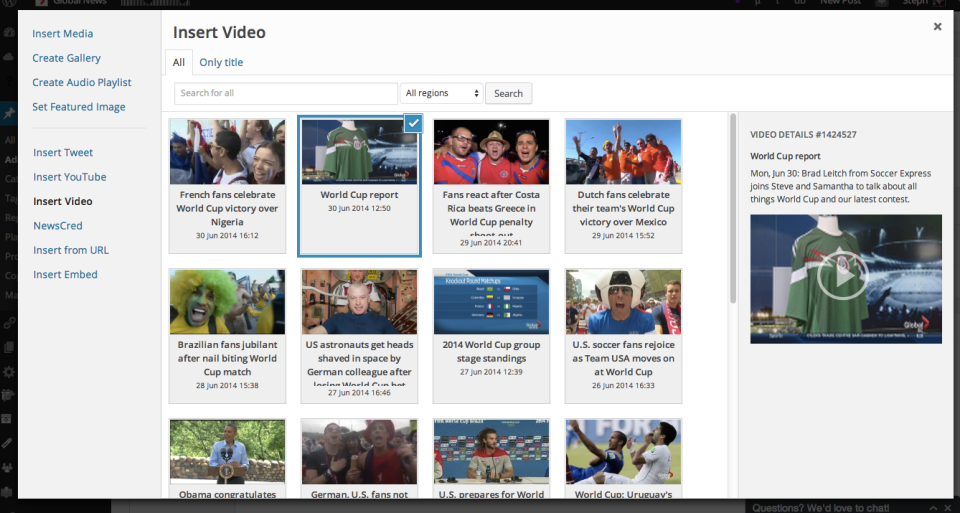This screenshot has height=513, width=960.
Task: Choose Set Featured Image option
Action: [78, 107]
